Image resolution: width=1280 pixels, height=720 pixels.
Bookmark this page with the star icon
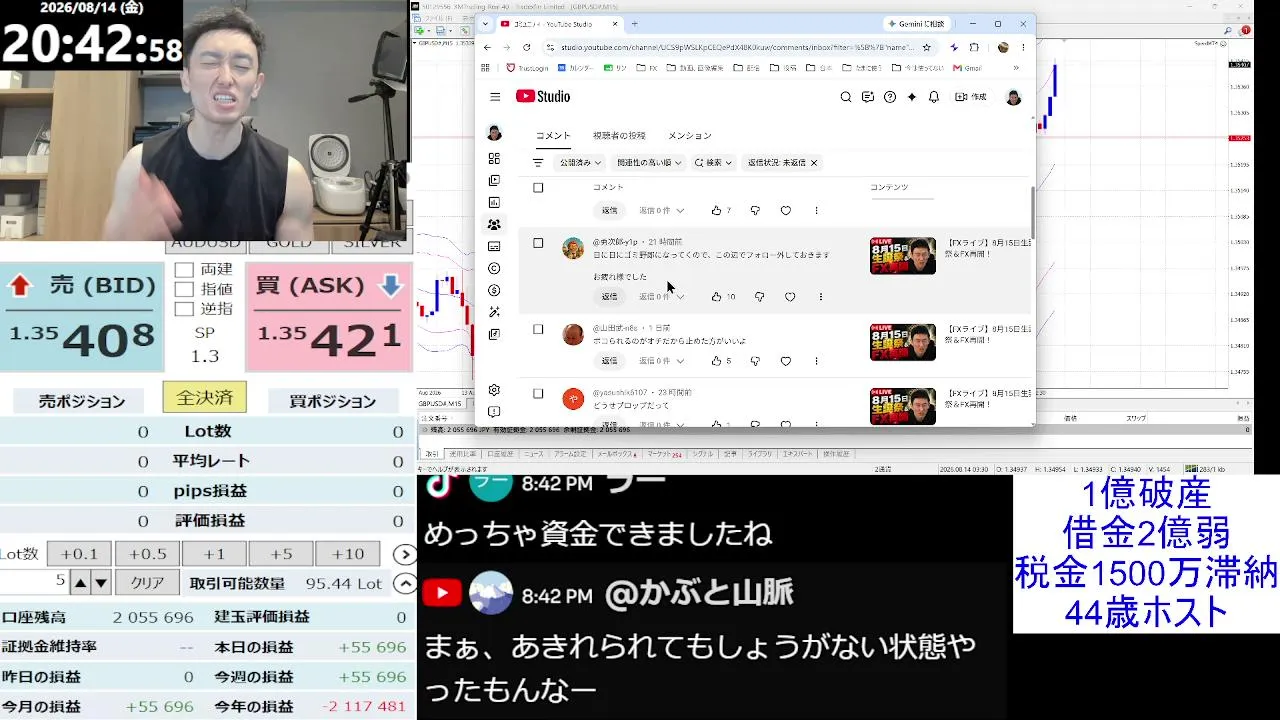(x=927, y=47)
